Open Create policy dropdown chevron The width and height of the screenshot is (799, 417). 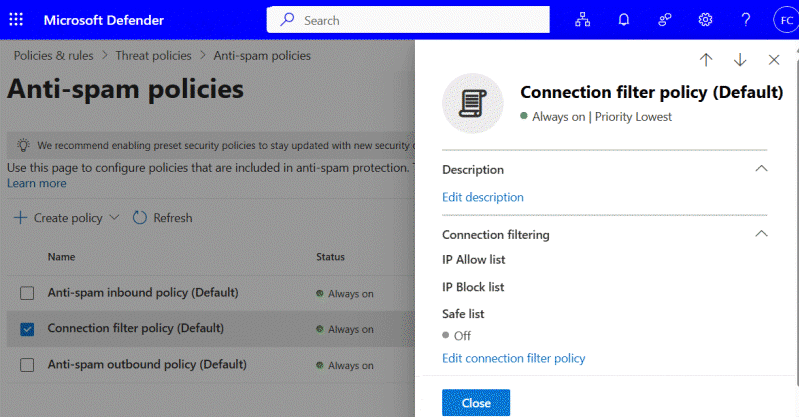114,218
